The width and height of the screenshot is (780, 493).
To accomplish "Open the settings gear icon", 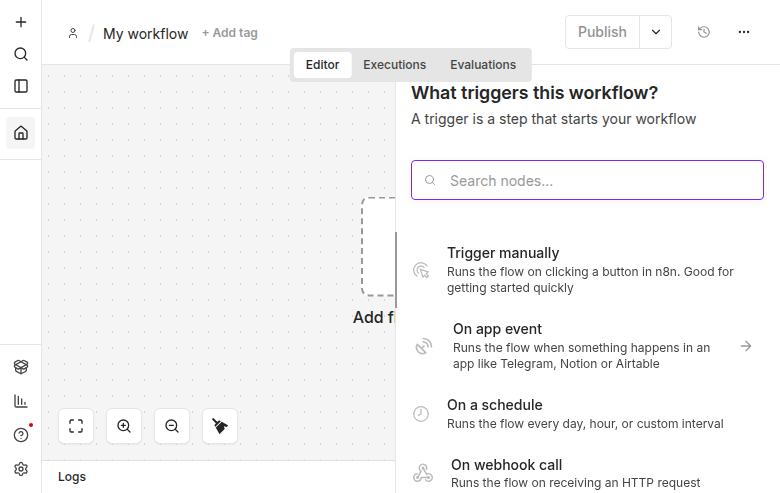I will 21,469.
